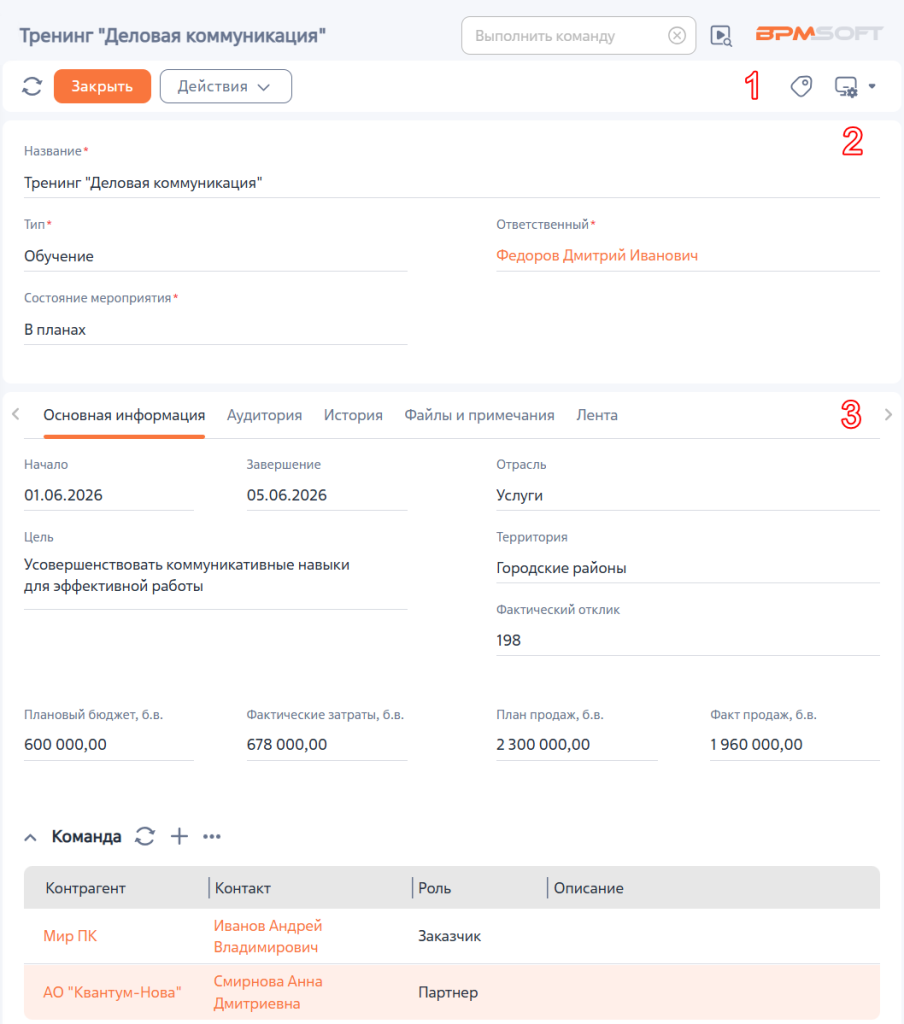Open Федоров Дмитрий Иванович contact link

(x=597, y=255)
